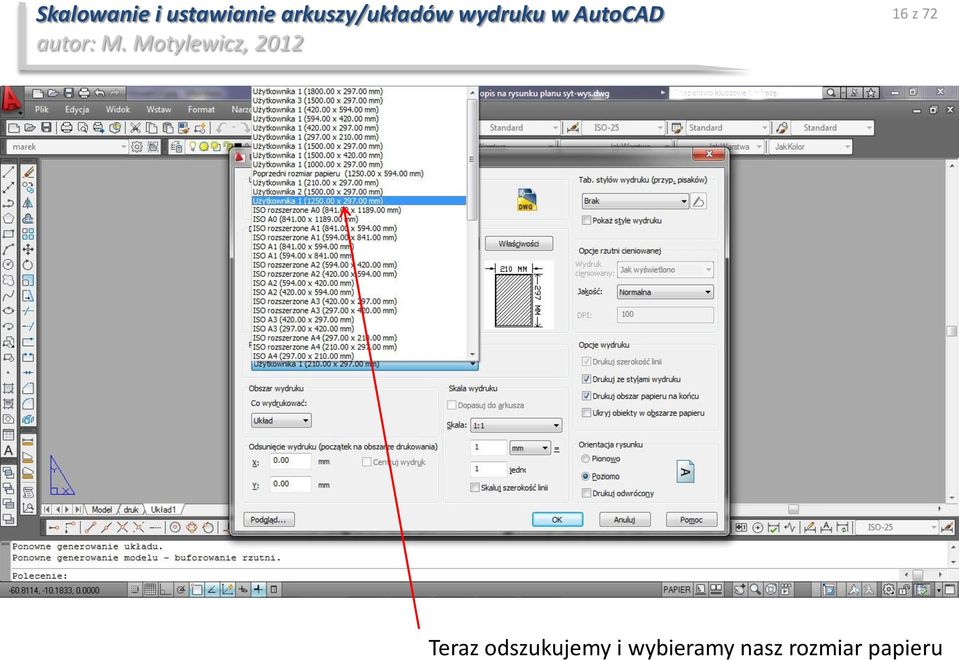
Task: Open the Skala 1:1 dropdown
Action: tap(516, 425)
